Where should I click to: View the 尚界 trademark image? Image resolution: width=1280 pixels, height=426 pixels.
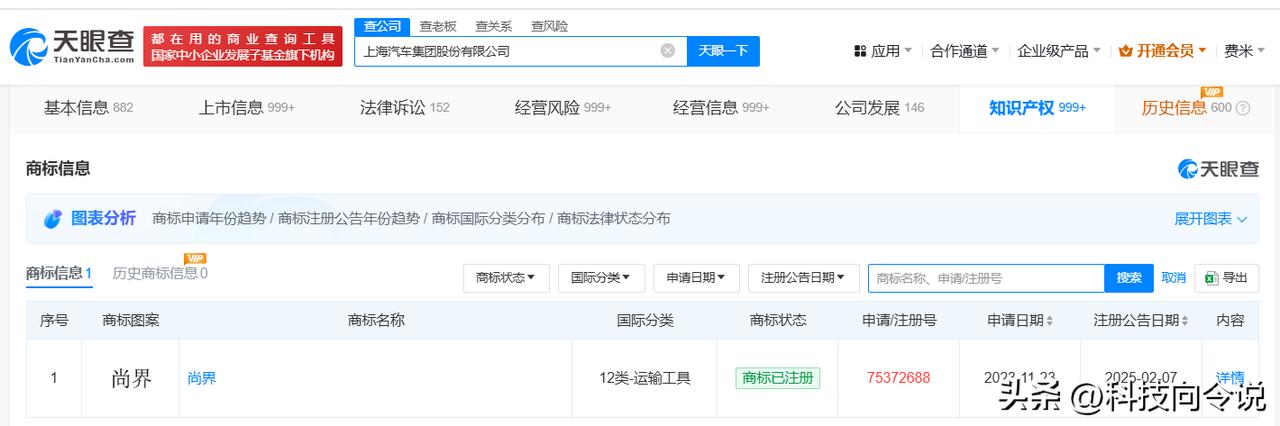(x=131, y=378)
